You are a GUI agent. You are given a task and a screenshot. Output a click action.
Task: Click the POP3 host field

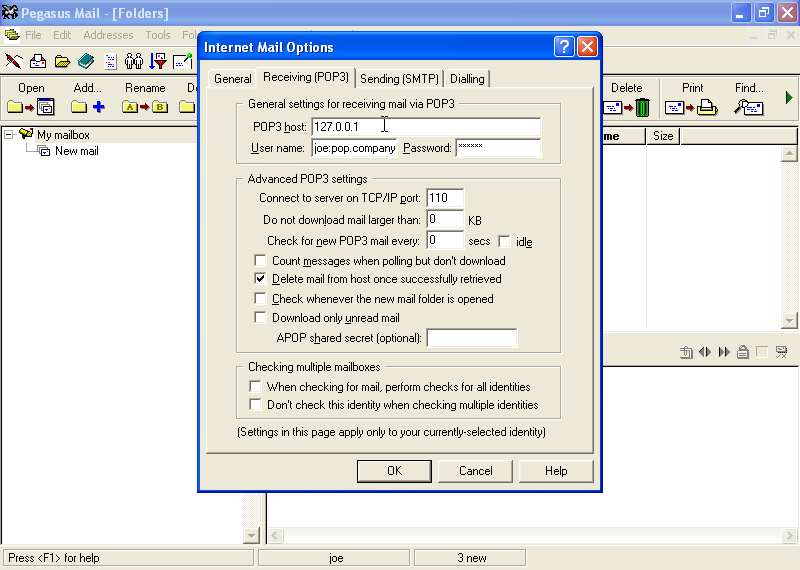pyautogui.click(x=426, y=127)
